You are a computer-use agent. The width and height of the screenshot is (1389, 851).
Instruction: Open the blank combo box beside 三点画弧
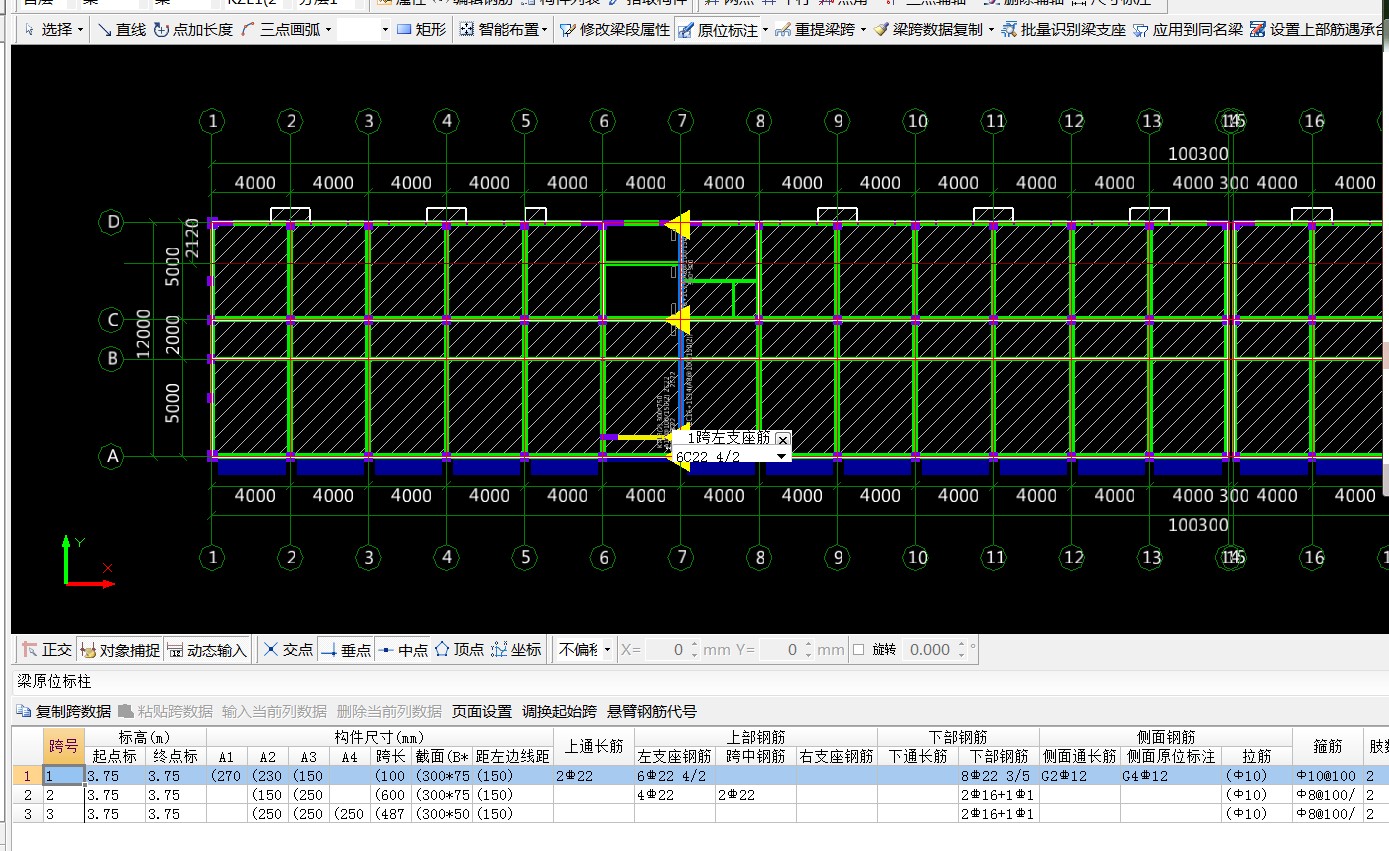pos(364,30)
